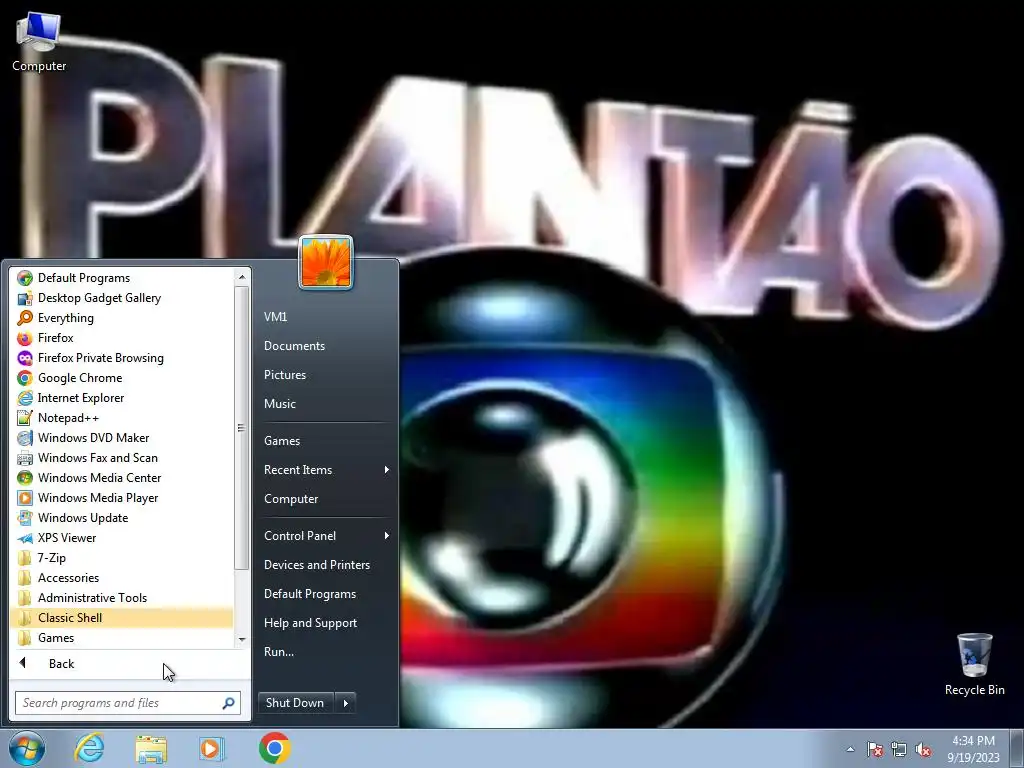This screenshot has height=768, width=1024.
Task: Expand the Classic Shell folder
Action: 121,618
